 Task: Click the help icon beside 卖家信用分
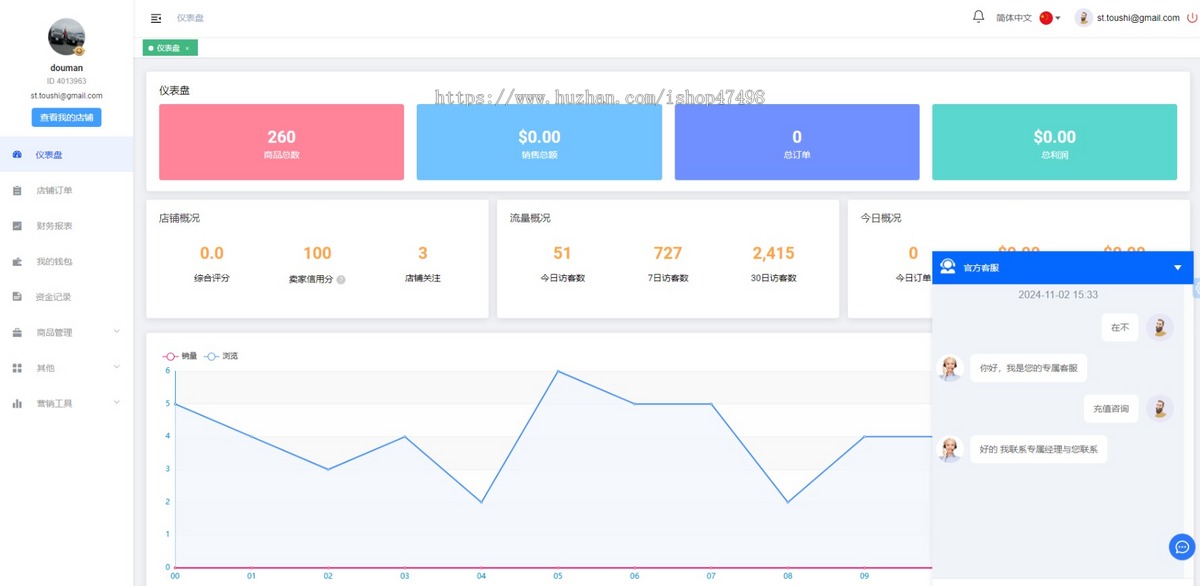tap(341, 279)
